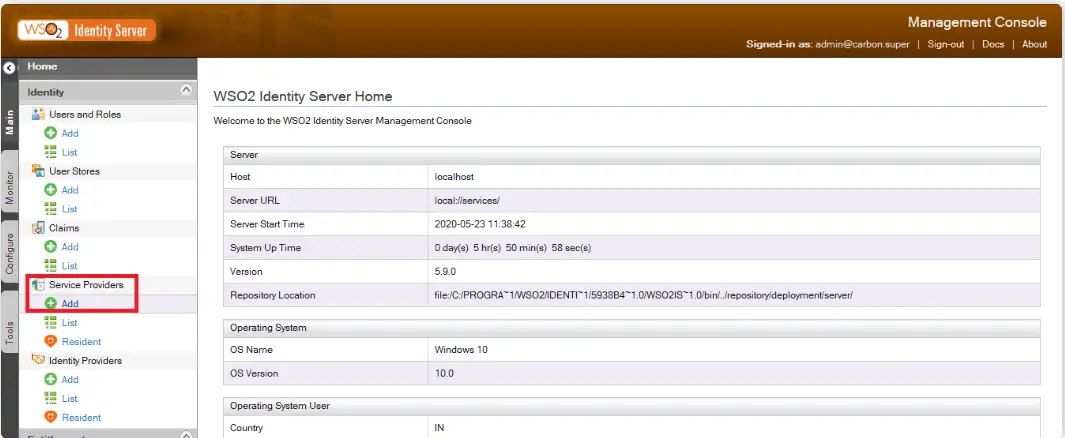Click the OS Name value Windows 10
Screen dimensions: 1065x438
click(461, 350)
